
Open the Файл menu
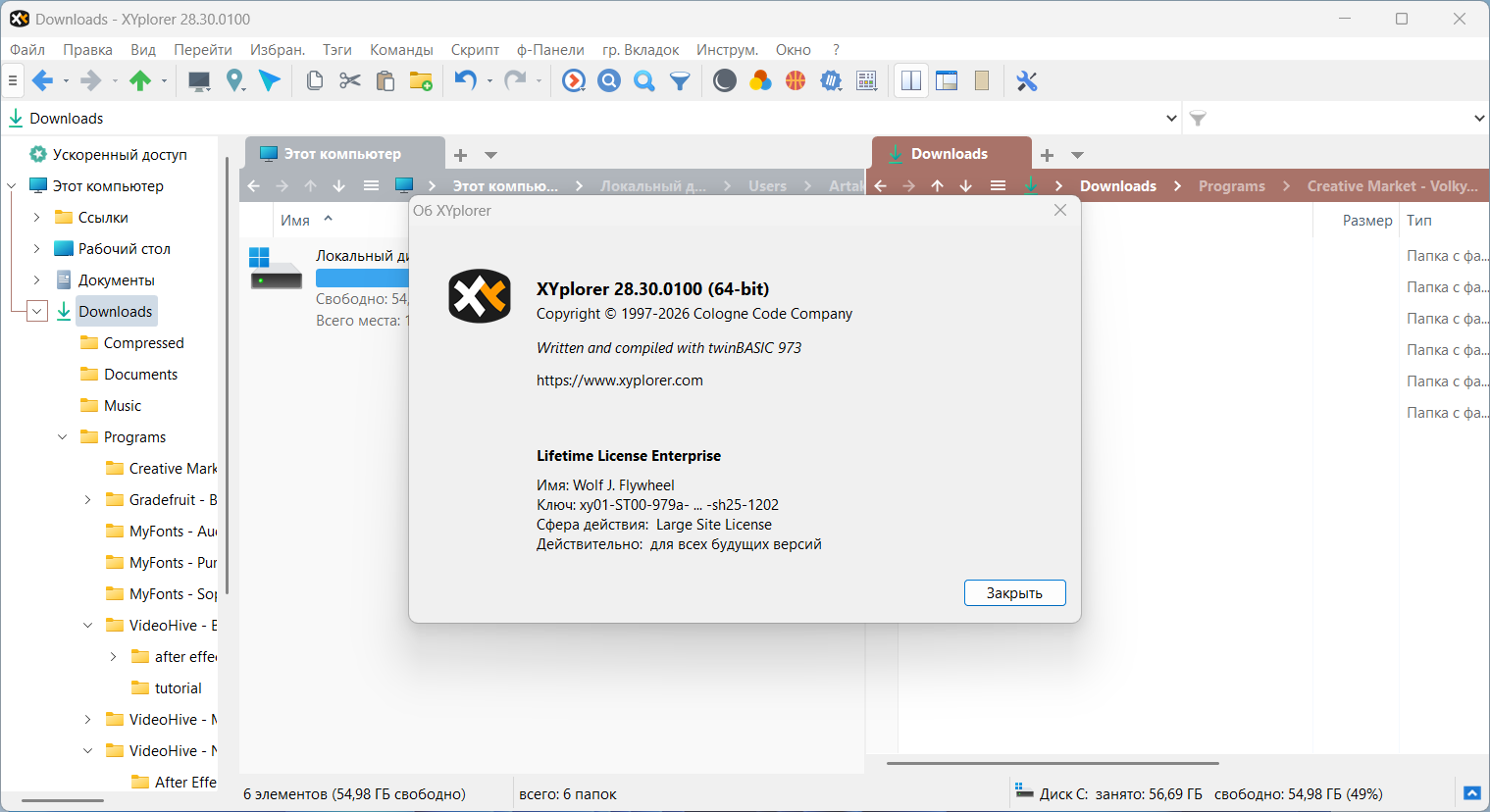(27, 50)
